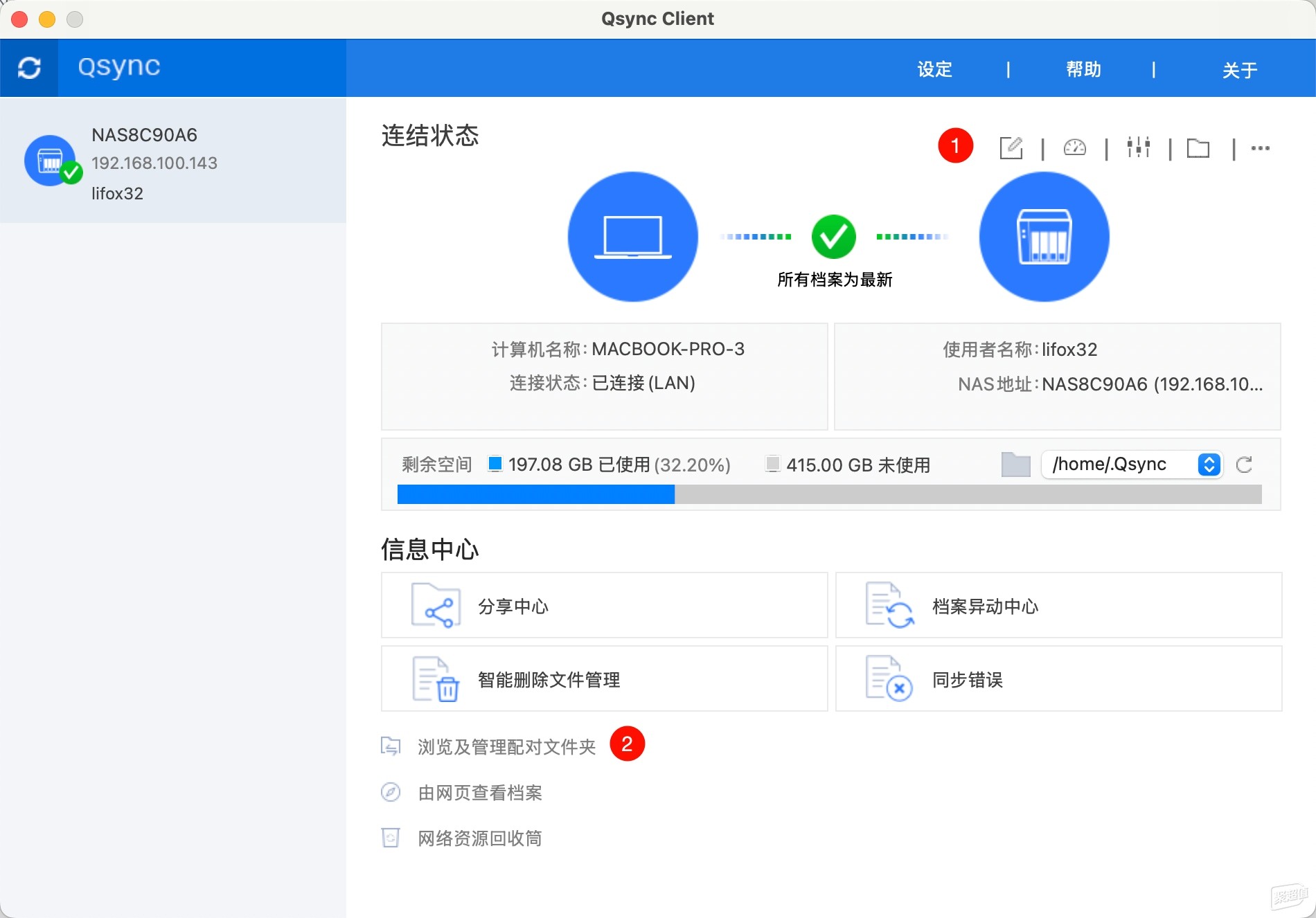Click the blue used-space storage bar

536,494
